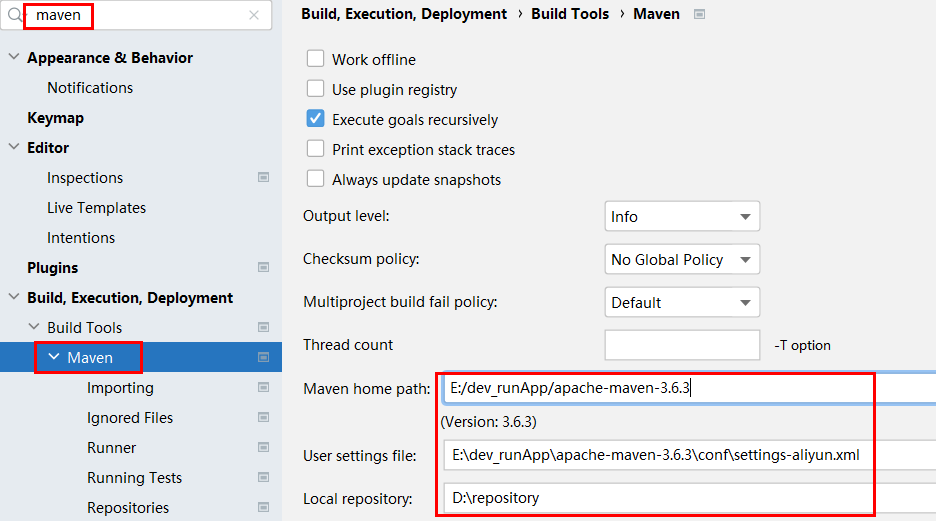Click project-level icon beside Plugins
Viewport: 936px width, 521px height.
click(x=263, y=267)
